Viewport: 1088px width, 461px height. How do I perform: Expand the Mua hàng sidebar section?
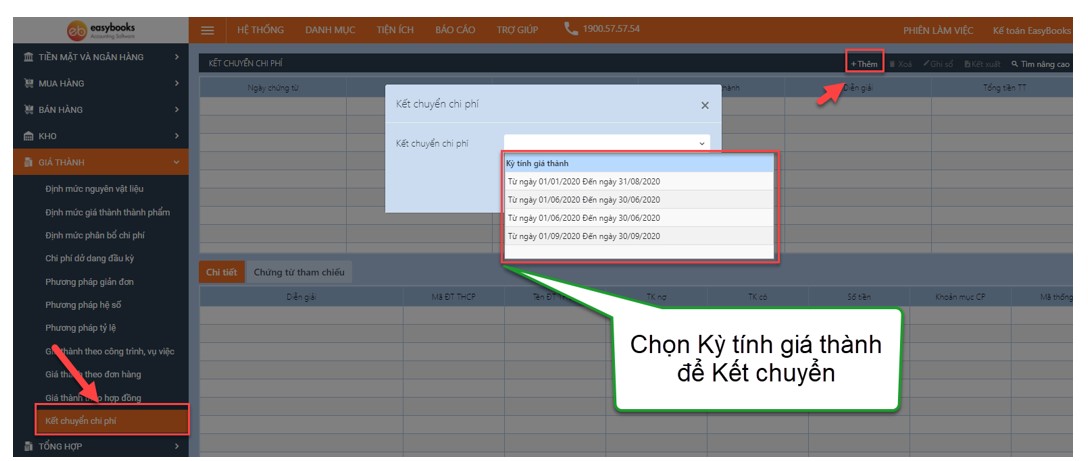177,83
